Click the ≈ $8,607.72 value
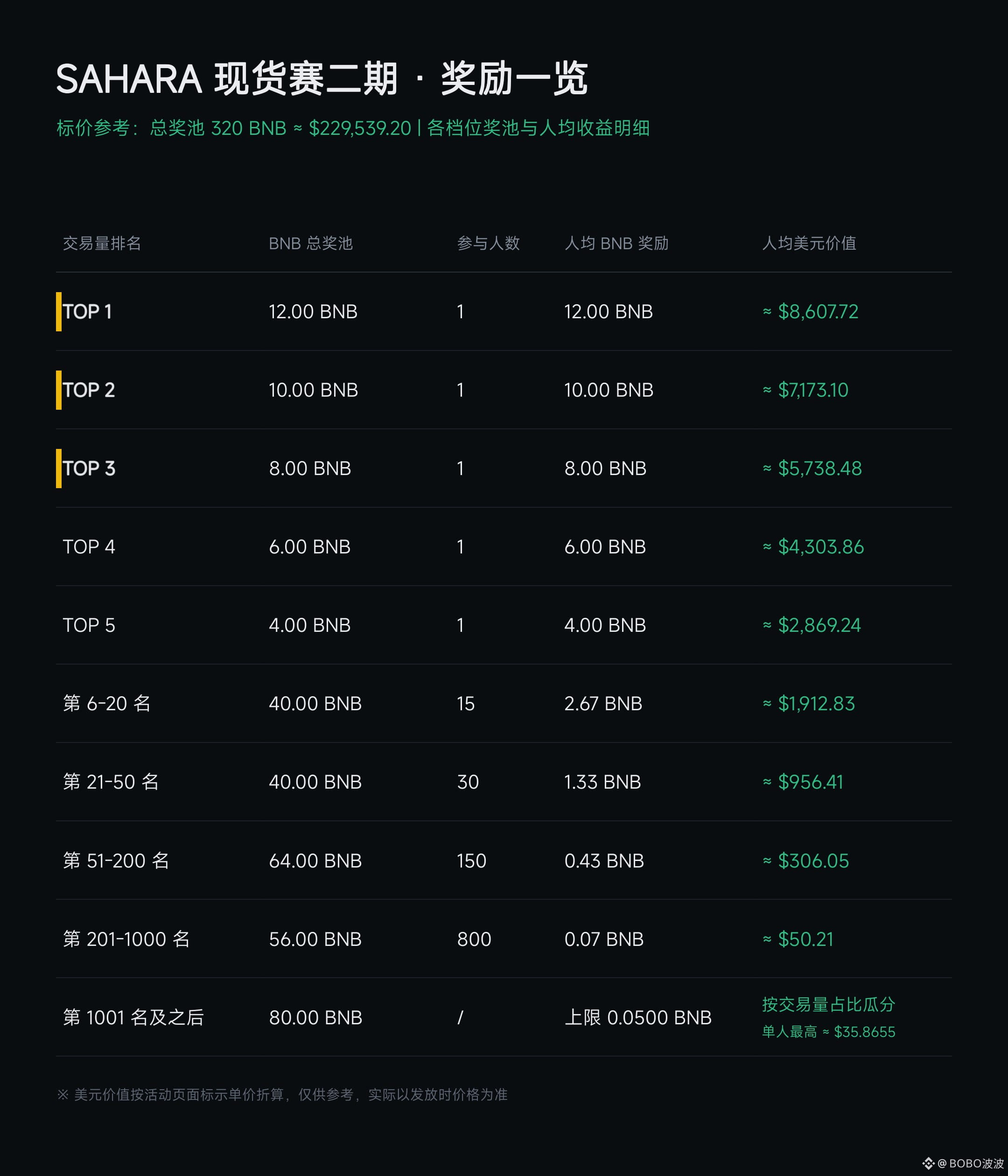The width and height of the screenshot is (1008, 1176). (x=810, y=311)
